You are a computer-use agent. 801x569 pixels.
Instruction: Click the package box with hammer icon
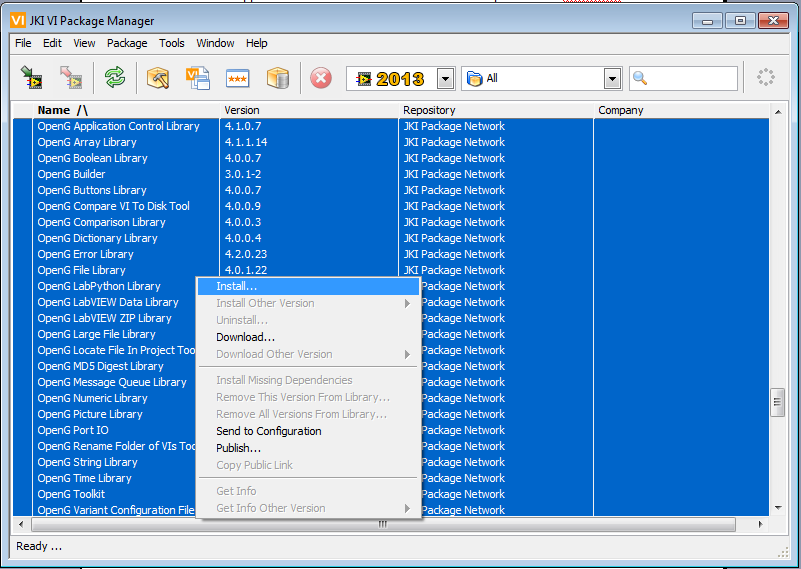(158, 78)
